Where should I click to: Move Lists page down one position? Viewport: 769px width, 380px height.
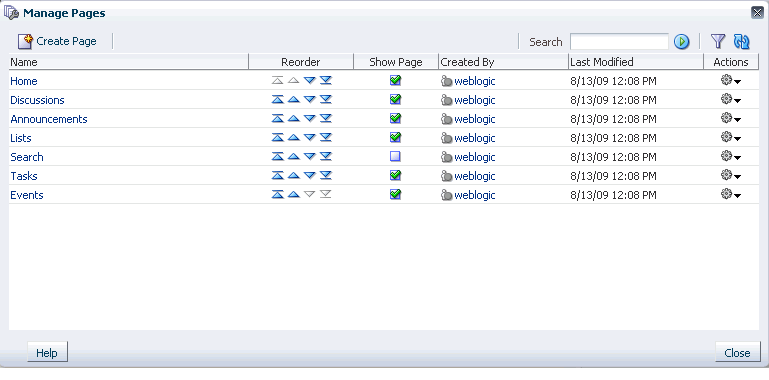[309, 138]
